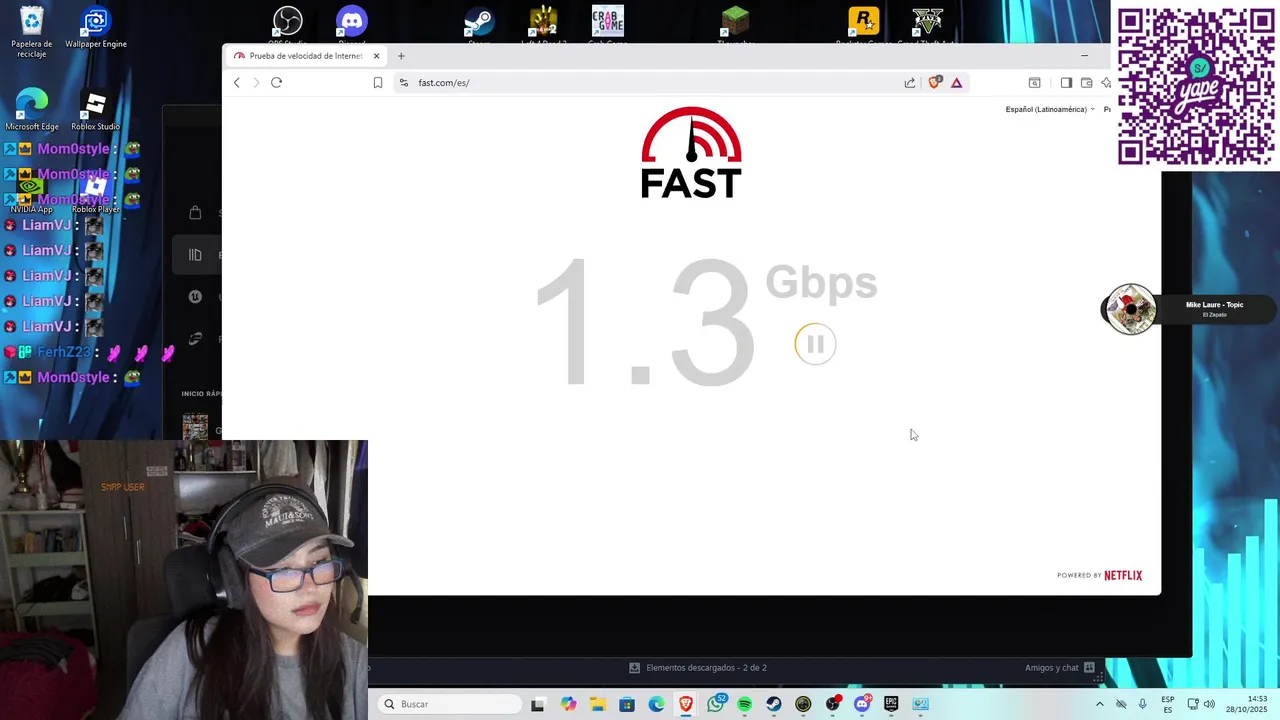This screenshot has height=720, width=1280.
Task: Open Brave Rewards triangle icon
Action: click(x=957, y=83)
